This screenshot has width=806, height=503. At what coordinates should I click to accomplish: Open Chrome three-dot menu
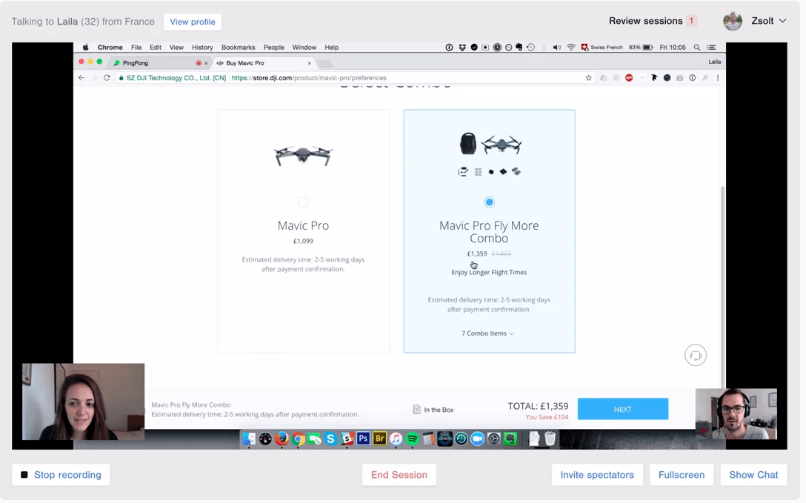[x=718, y=78]
